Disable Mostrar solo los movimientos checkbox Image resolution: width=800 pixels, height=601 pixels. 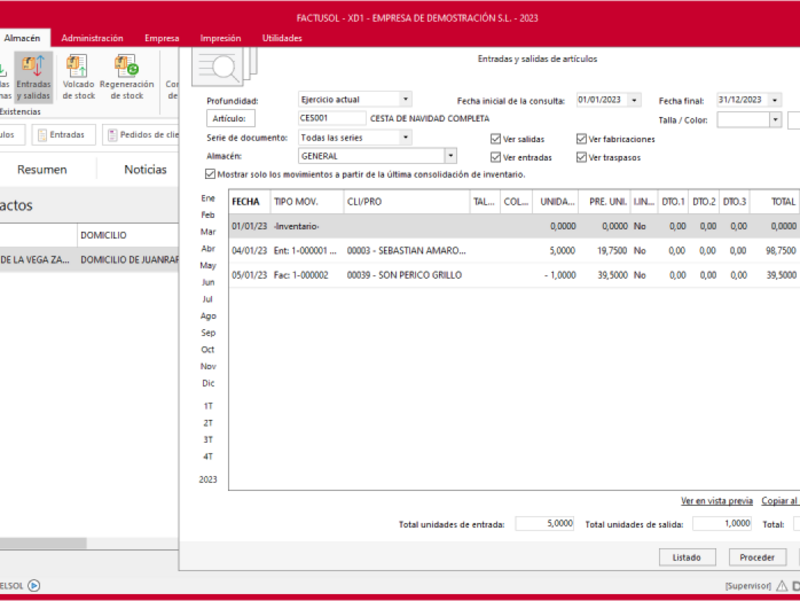pyautogui.click(x=209, y=174)
